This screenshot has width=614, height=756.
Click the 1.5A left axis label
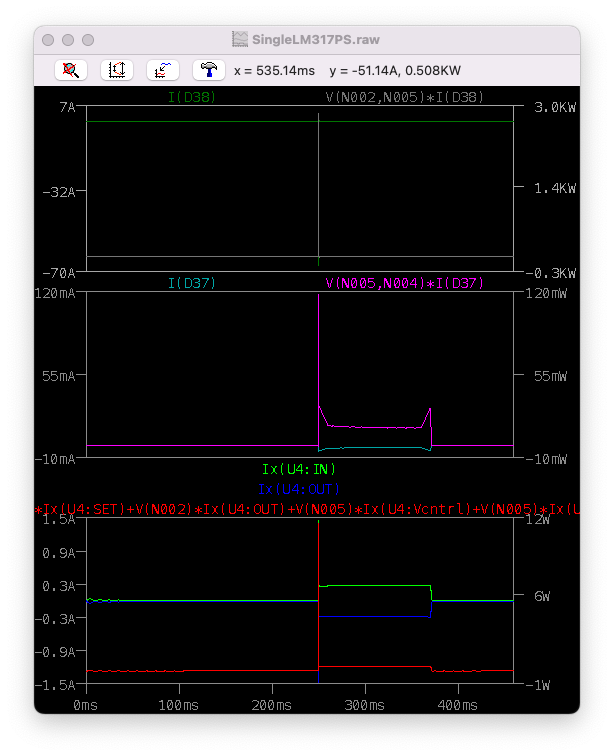[x=59, y=520]
